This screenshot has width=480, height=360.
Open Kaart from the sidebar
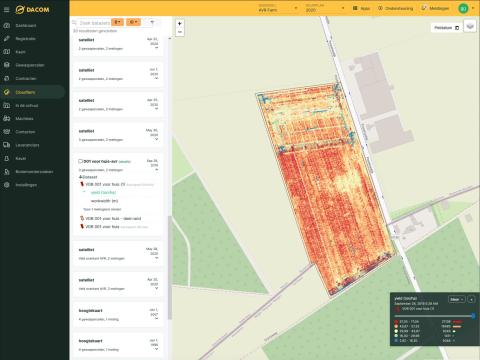(20, 52)
